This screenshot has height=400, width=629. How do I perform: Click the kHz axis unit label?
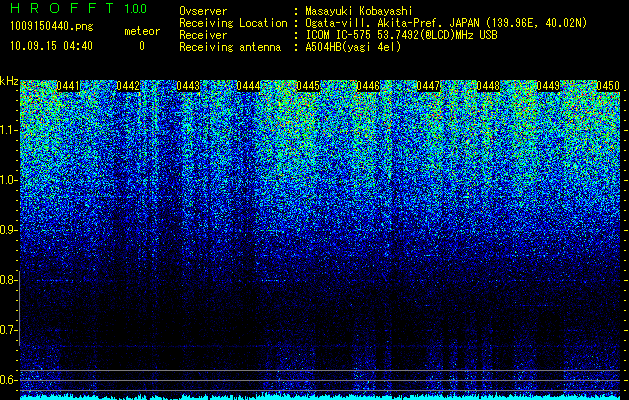coord(9,81)
